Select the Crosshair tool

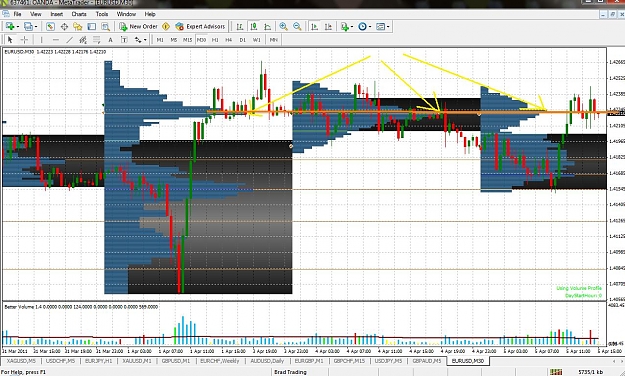point(24,39)
